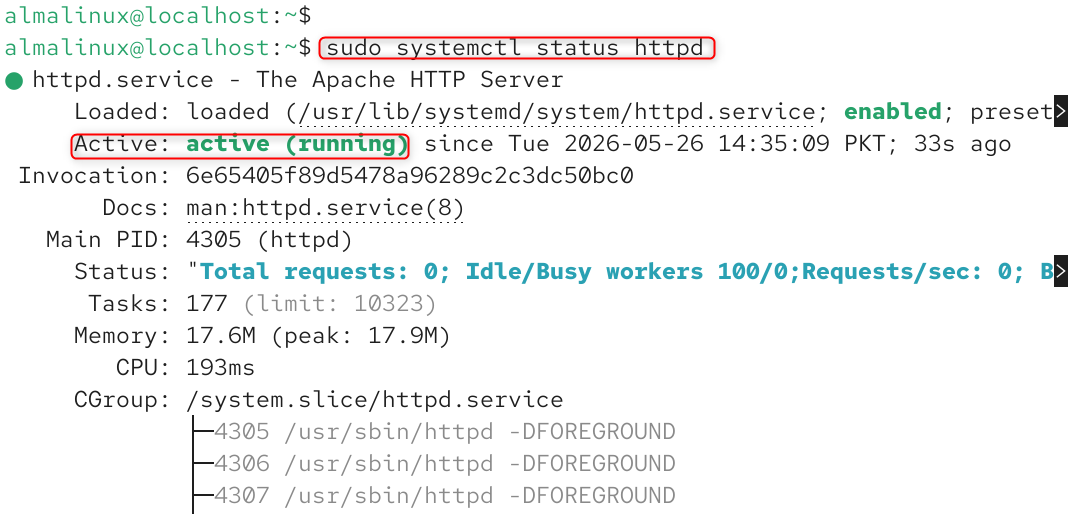Click the process line 4307 /usr/sbin/httpd
Viewport: 1071px width, 514px height.
pos(445,496)
